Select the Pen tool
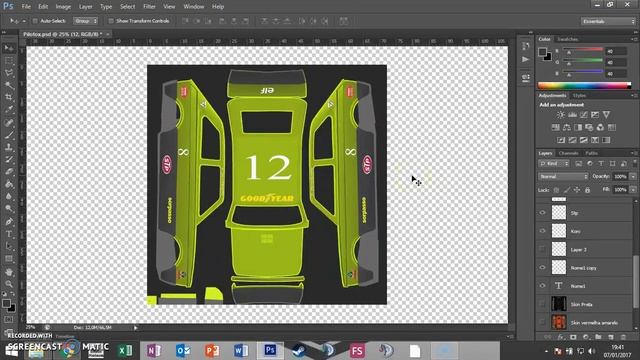The width and height of the screenshot is (640, 360). coord(9,222)
